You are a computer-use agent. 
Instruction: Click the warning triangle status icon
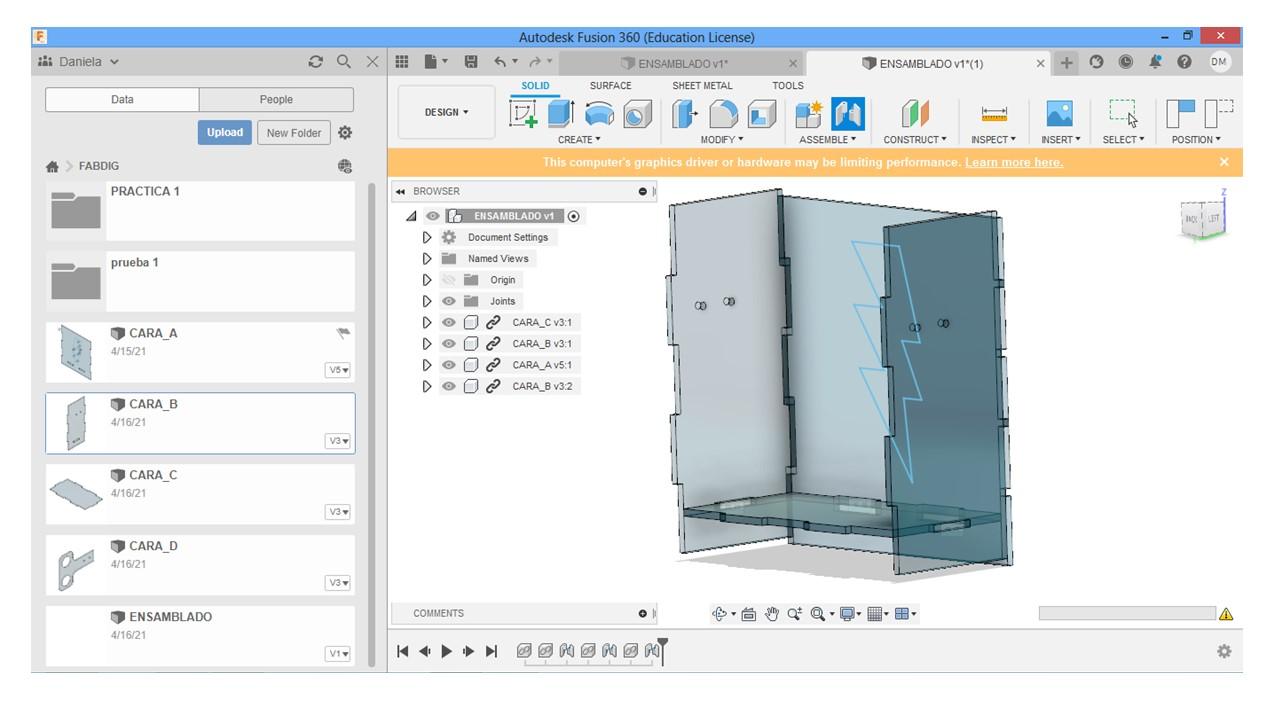[1226, 614]
